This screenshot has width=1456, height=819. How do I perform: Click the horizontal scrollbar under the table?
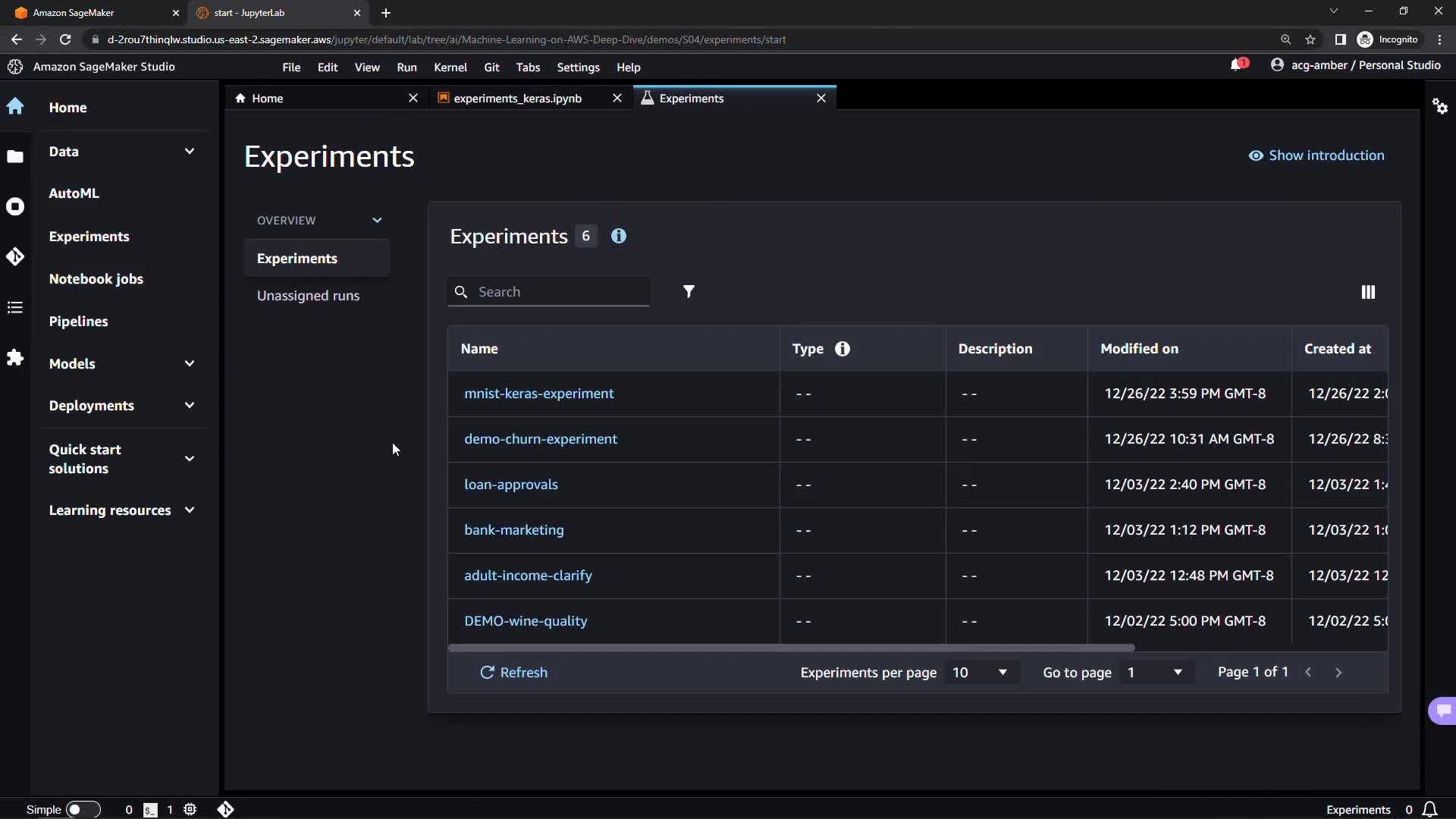[x=791, y=648]
